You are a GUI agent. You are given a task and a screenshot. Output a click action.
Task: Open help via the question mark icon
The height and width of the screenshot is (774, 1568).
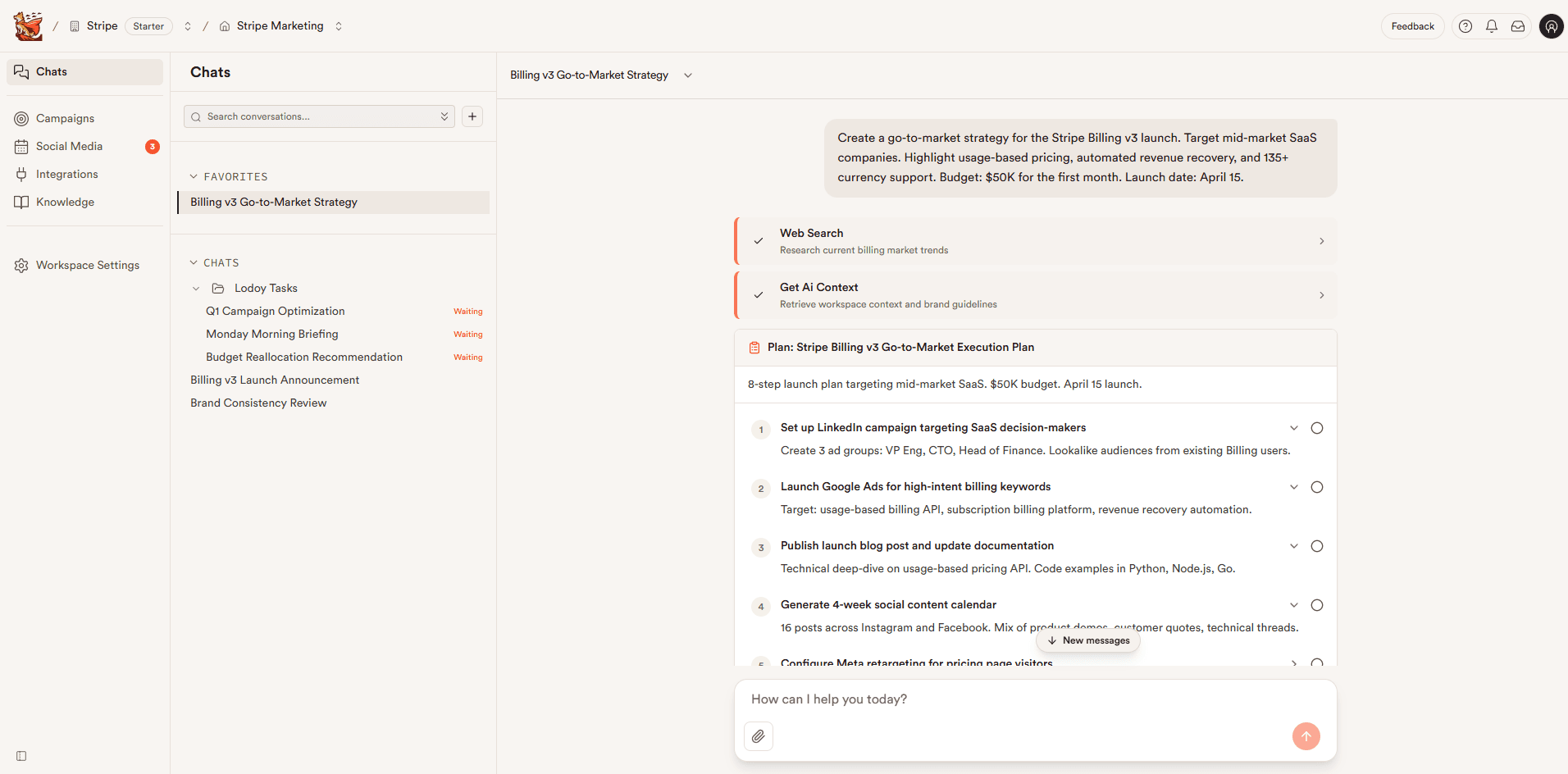point(1465,25)
